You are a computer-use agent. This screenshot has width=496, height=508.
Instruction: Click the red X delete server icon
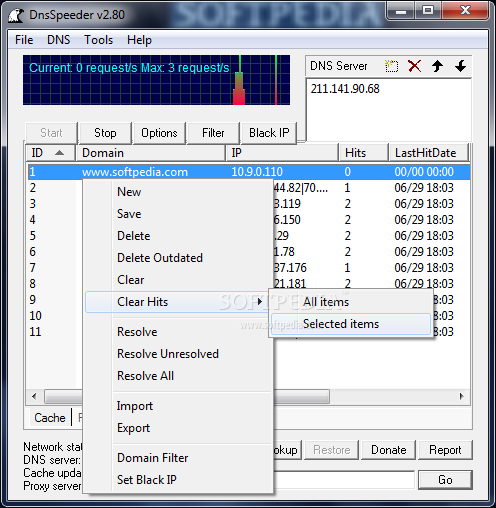click(414, 66)
